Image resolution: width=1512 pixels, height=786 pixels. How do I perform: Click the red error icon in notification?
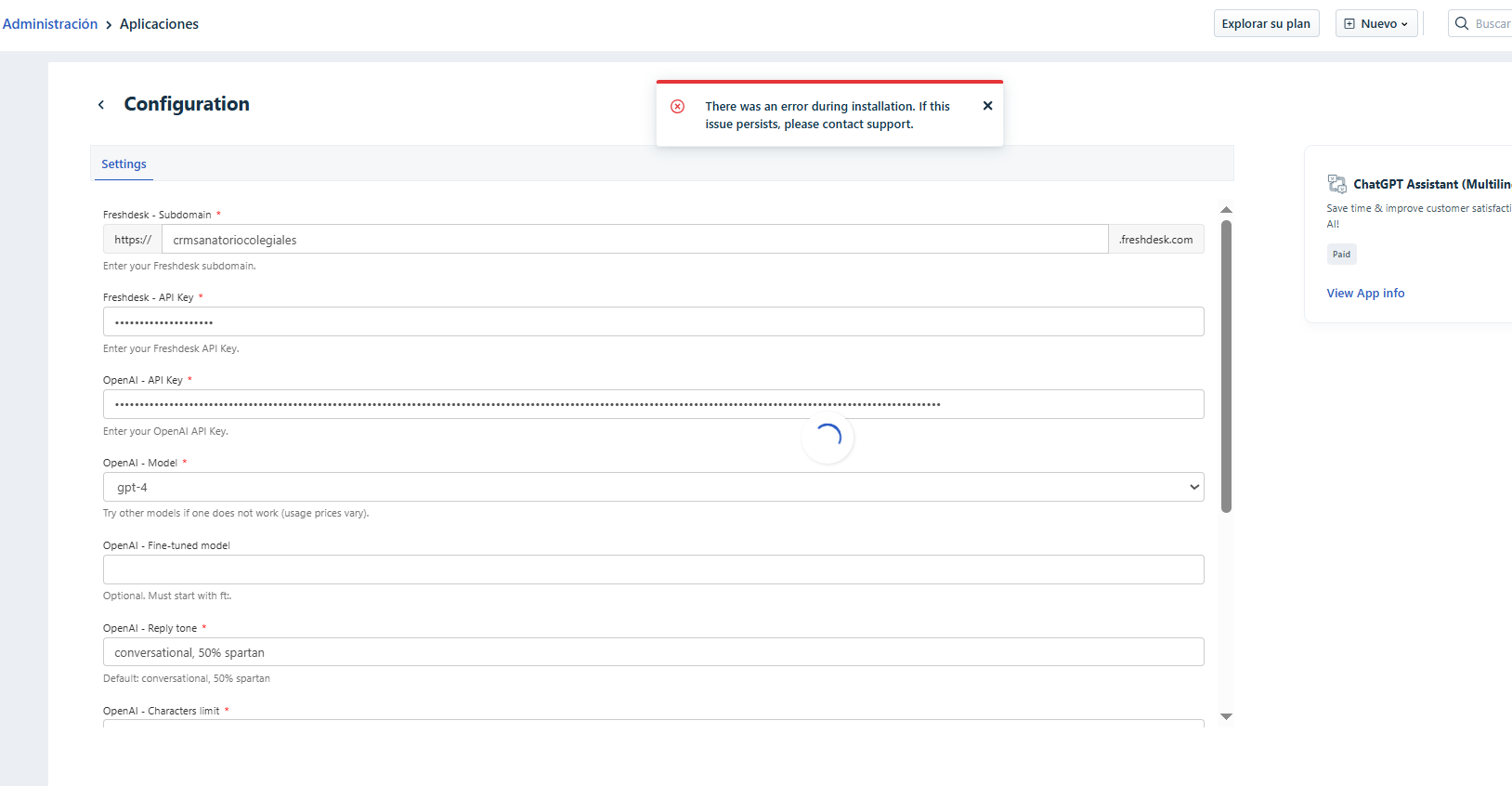point(678,107)
